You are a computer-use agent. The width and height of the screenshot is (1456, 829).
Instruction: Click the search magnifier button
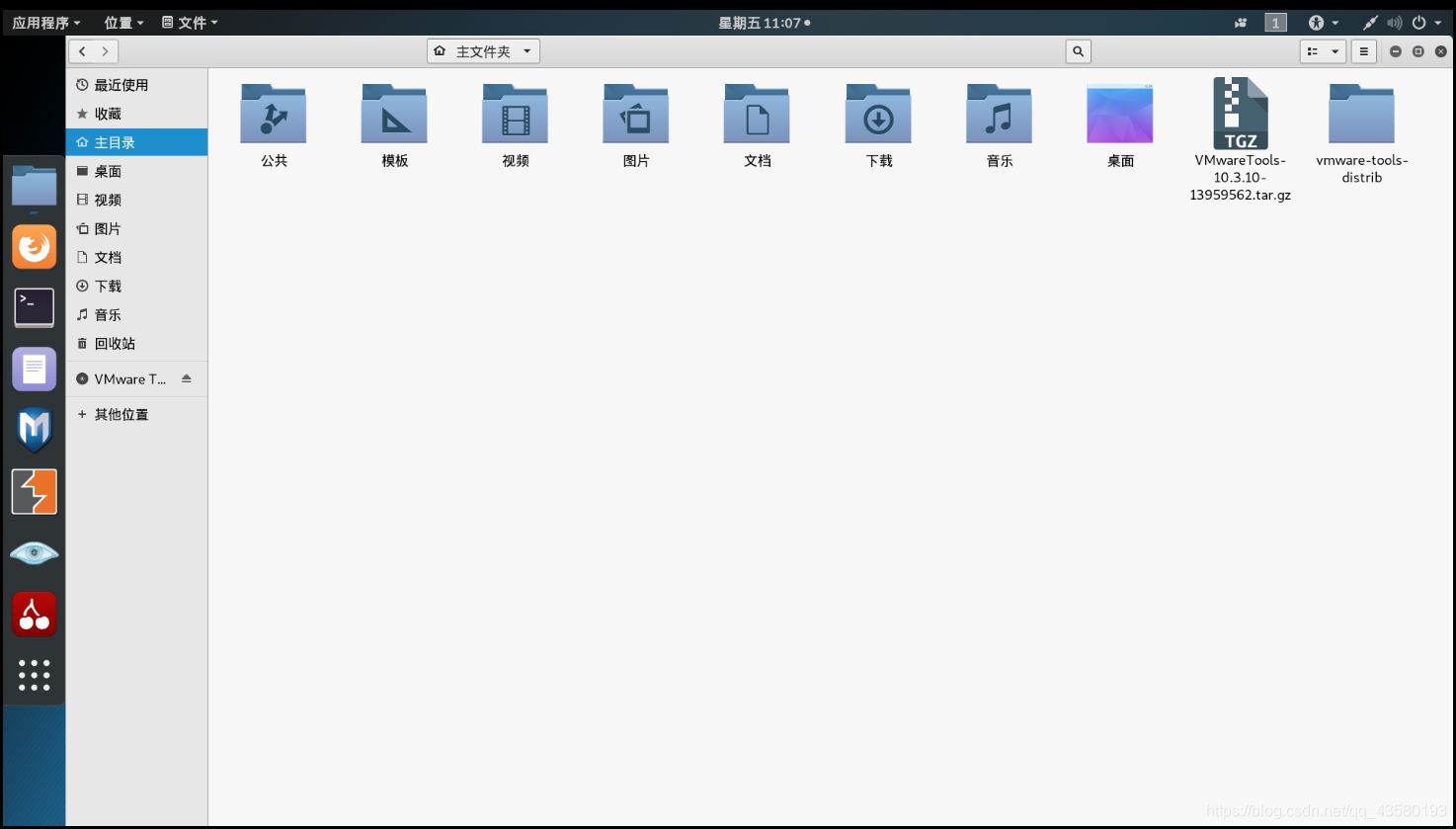click(x=1079, y=51)
